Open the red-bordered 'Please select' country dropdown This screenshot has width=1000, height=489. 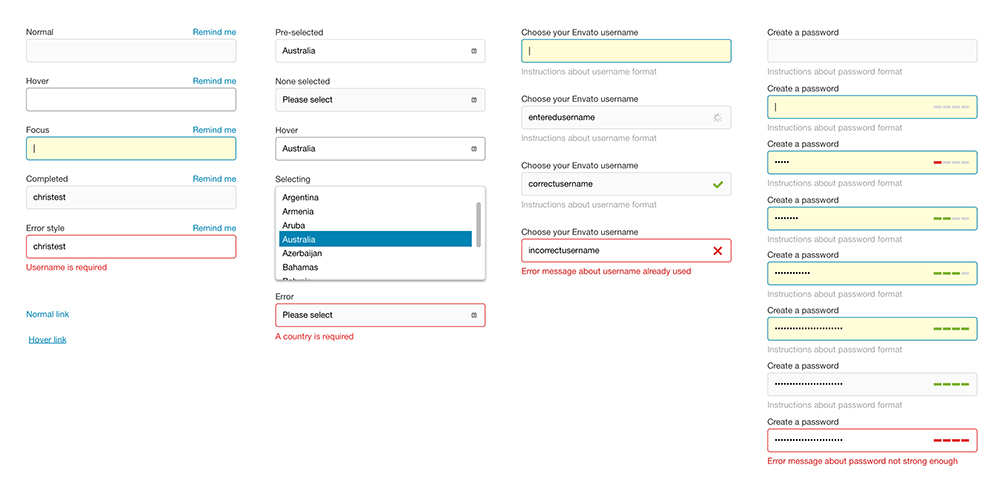379,316
